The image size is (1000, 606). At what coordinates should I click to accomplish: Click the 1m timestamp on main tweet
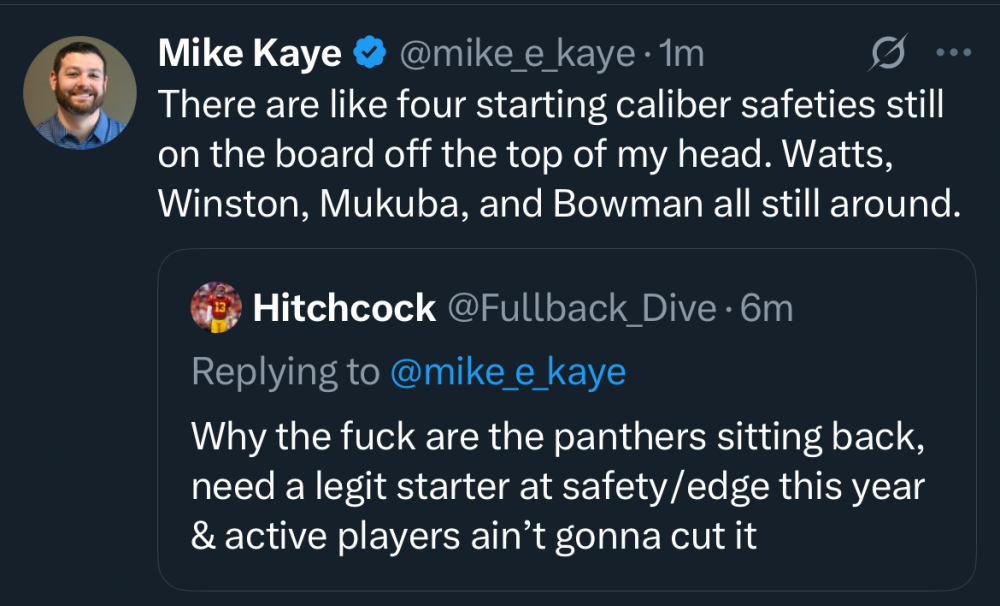coord(682,54)
